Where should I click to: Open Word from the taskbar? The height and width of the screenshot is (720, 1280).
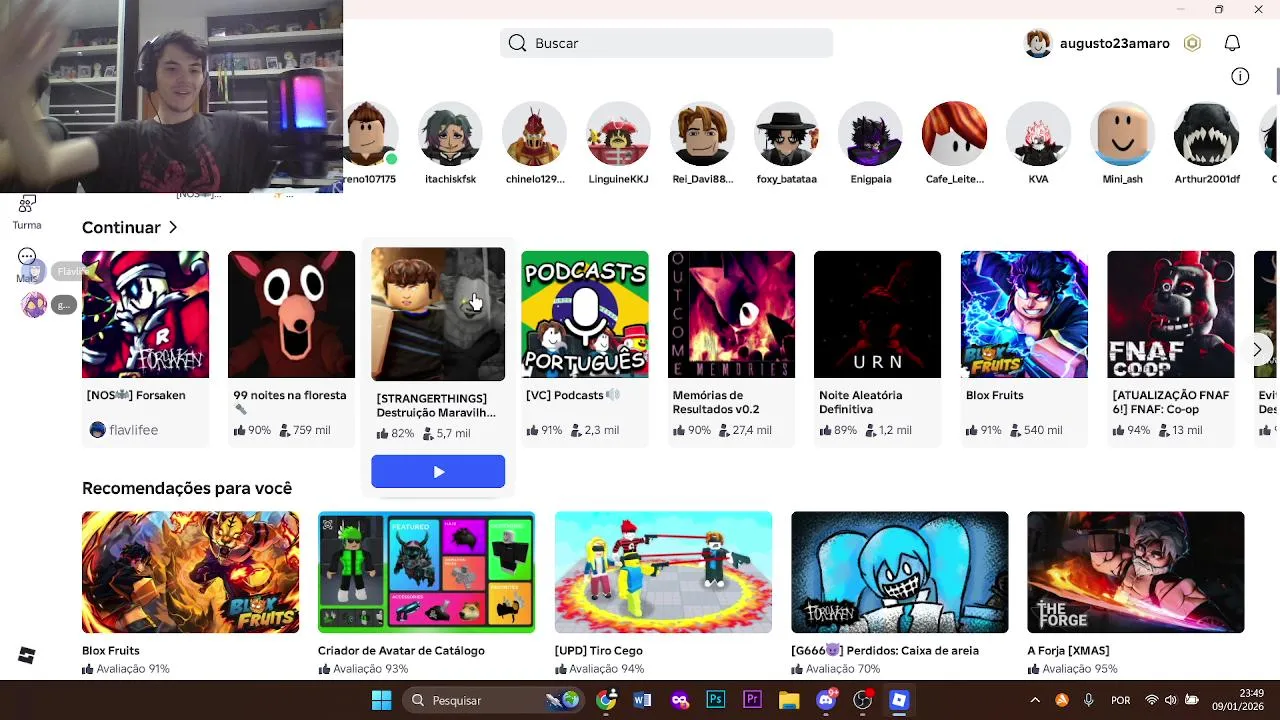(x=642, y=700)
